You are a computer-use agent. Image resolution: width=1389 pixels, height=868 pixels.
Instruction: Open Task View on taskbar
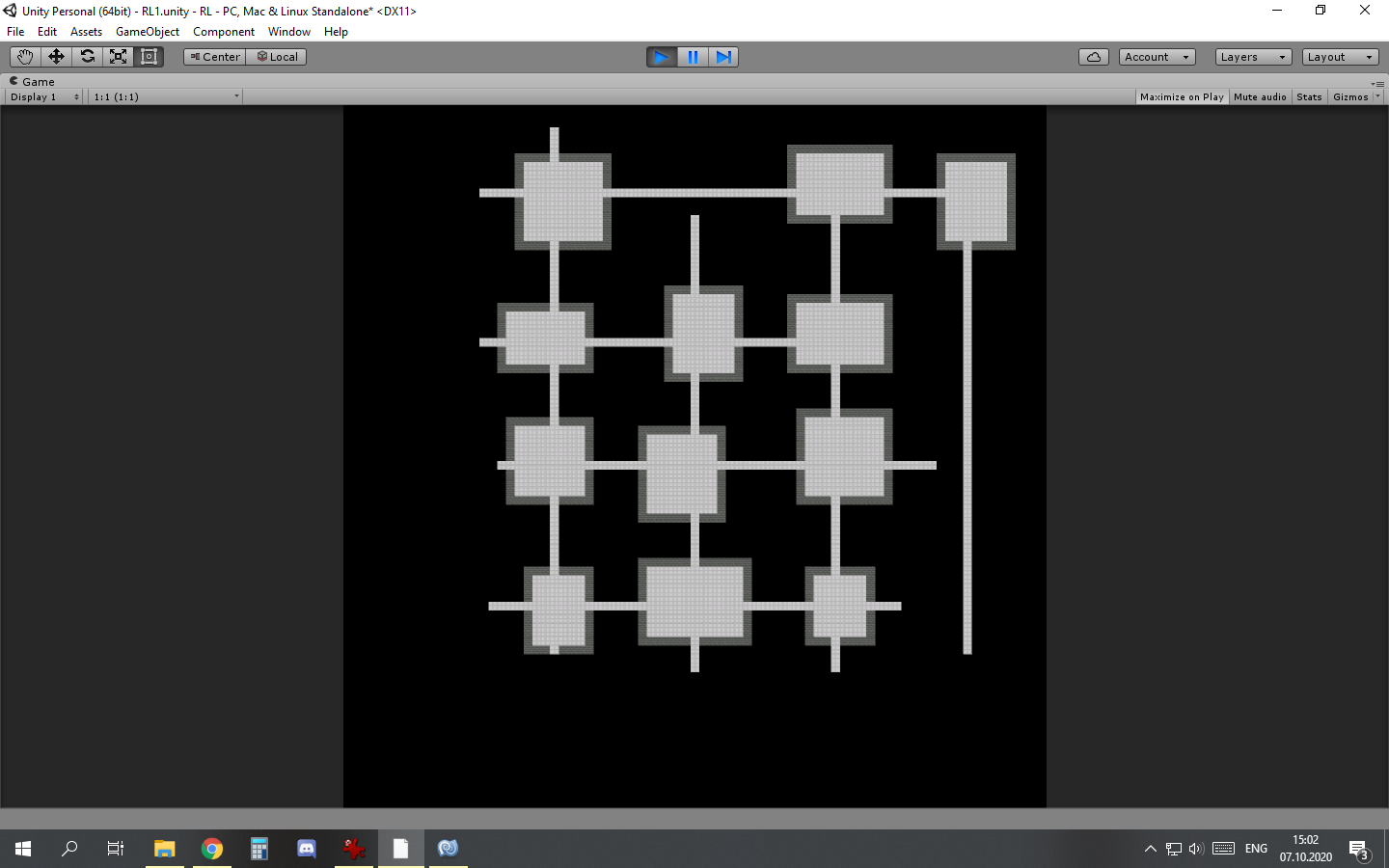click(x=116, y=849)
